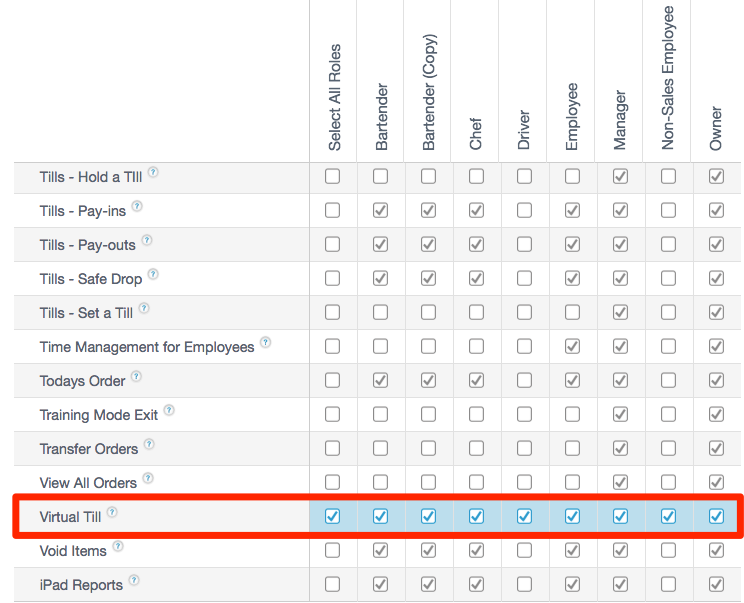Viewport: 744px width, 603px height.
Task: Click question mark next to Tills - Safe Drop
Action: (x=153, y=275)
